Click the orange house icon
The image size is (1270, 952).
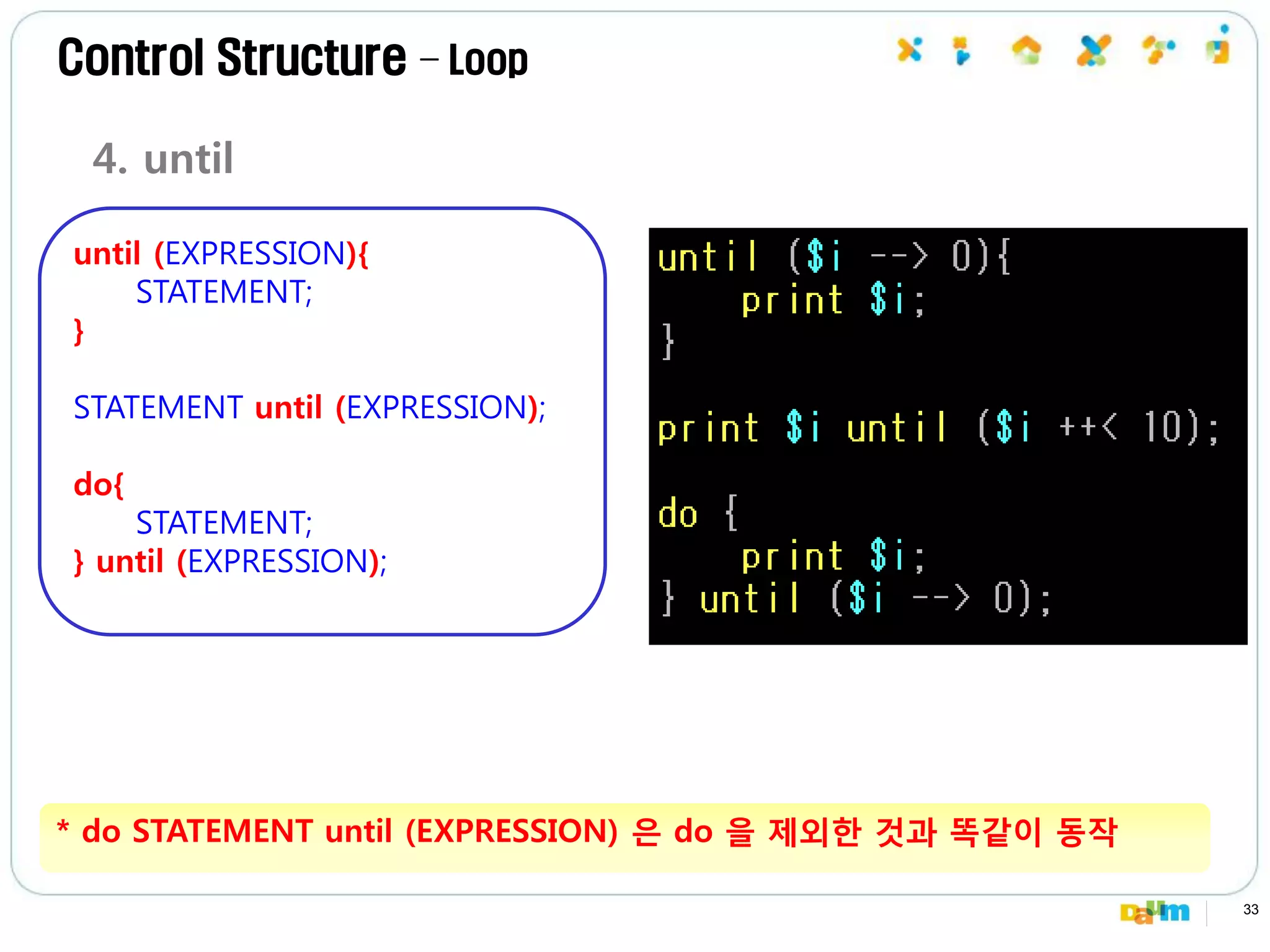1026,50
